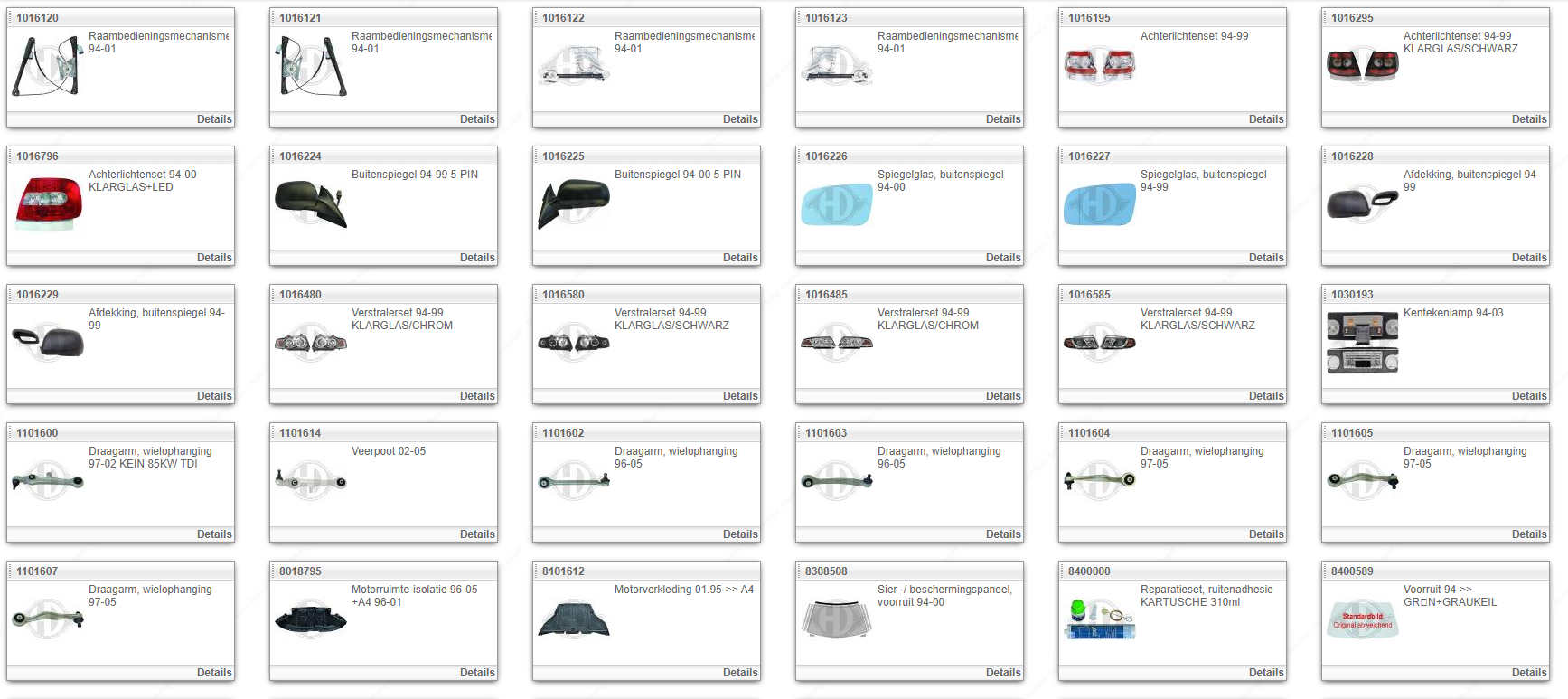Show Details for Draagarm item 1101607
The image size is (1568, 699).
click(x=214, y=673)
